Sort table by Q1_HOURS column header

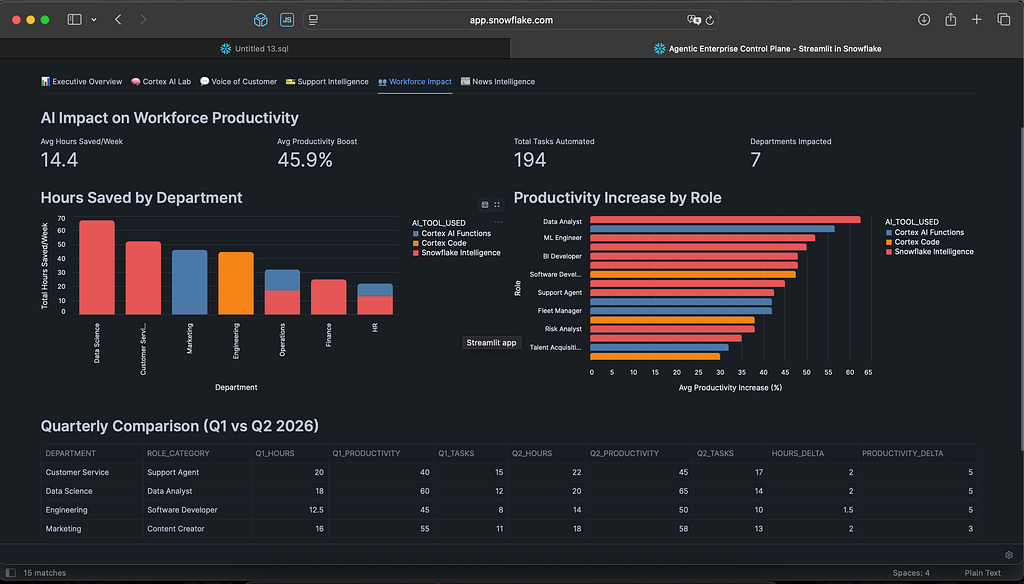(x=275, y=453)
